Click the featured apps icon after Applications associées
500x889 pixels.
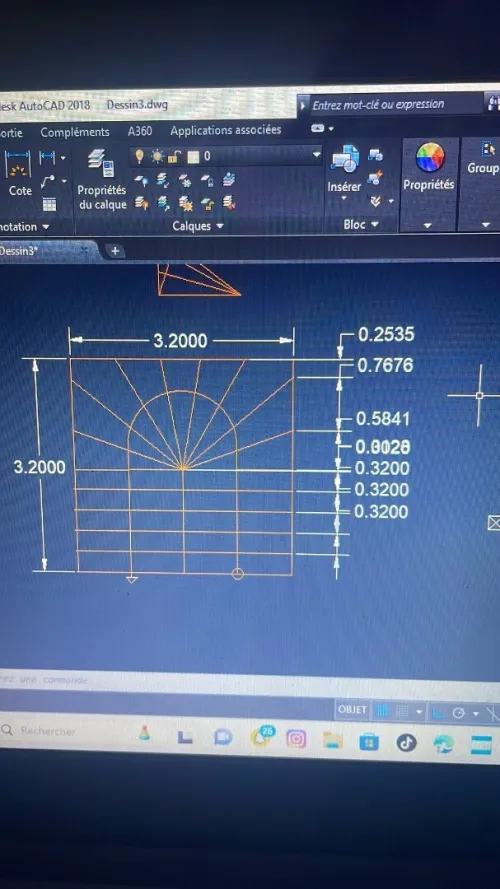(x=317, y=129)
